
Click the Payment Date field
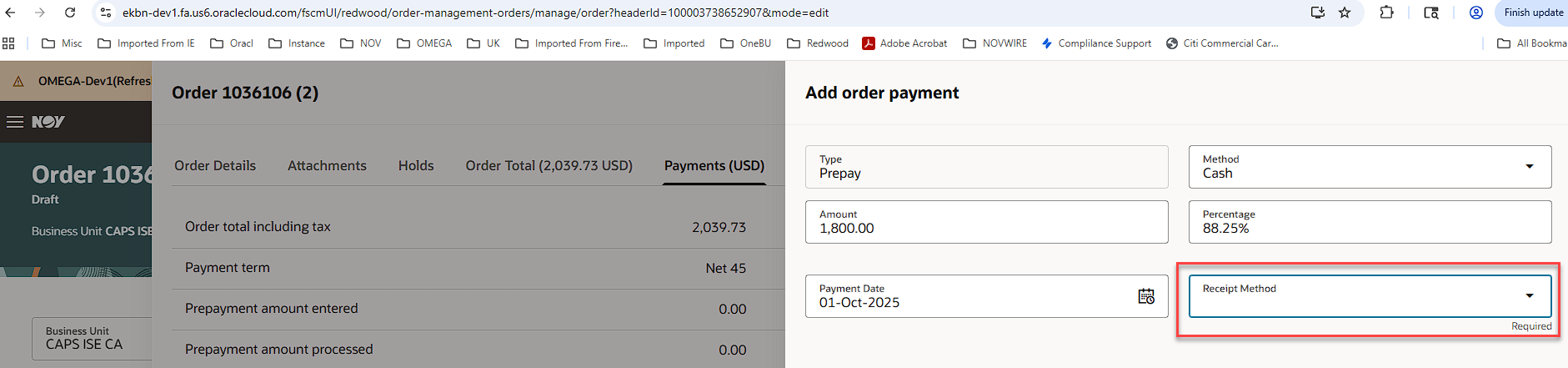tap(986, 296)
